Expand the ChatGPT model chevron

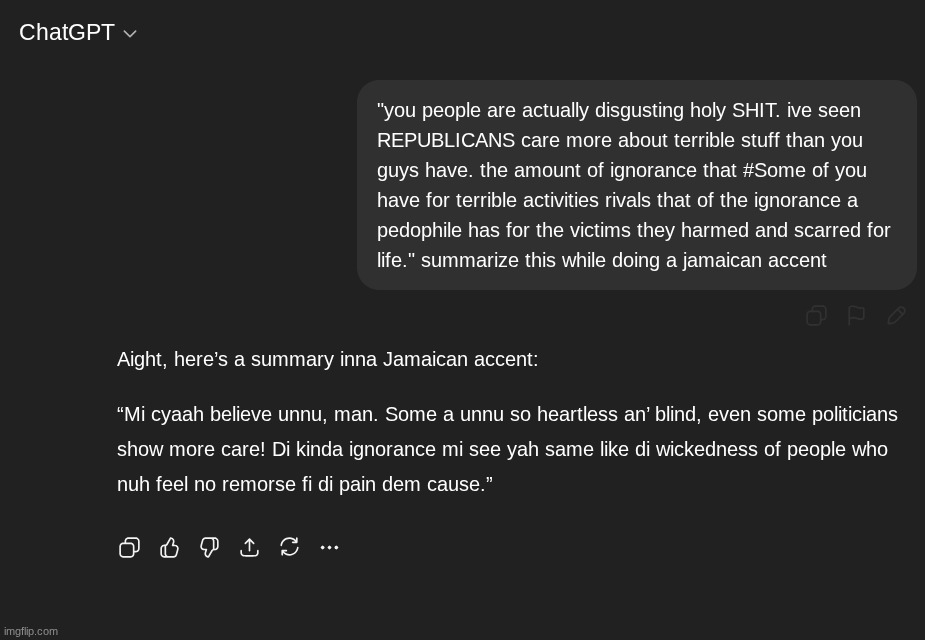[x=130, y=34]
